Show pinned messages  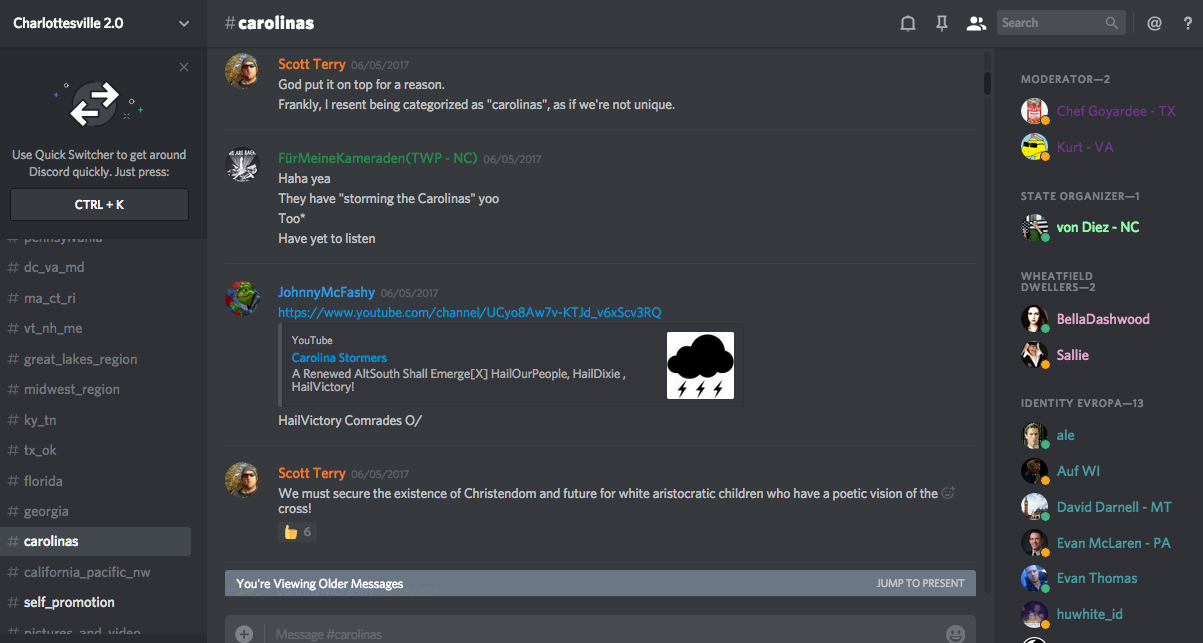click(x=942, y=23)
